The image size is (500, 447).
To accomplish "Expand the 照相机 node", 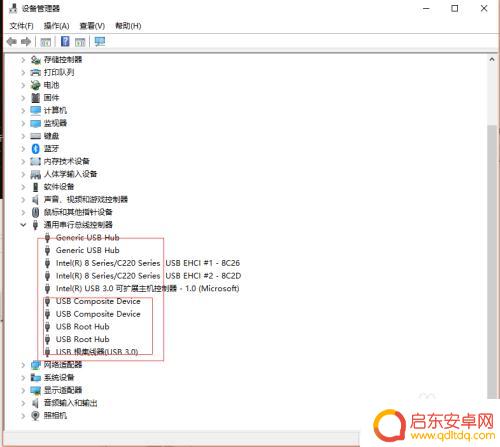I will click(x=23, y=416).
